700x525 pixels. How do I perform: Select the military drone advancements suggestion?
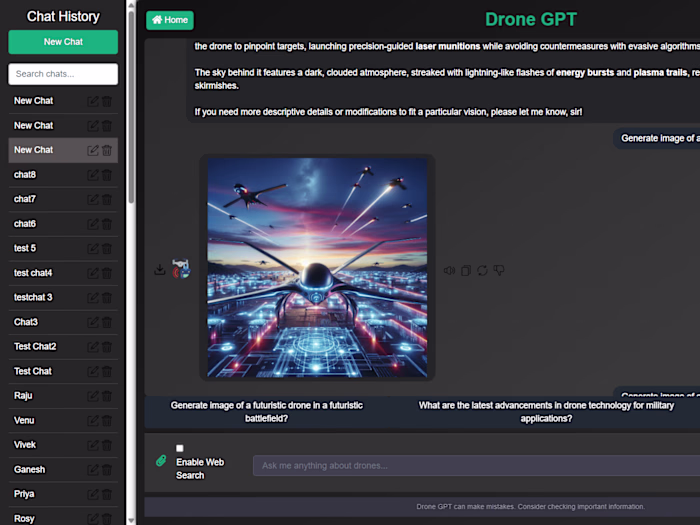(x=546, y=412)
